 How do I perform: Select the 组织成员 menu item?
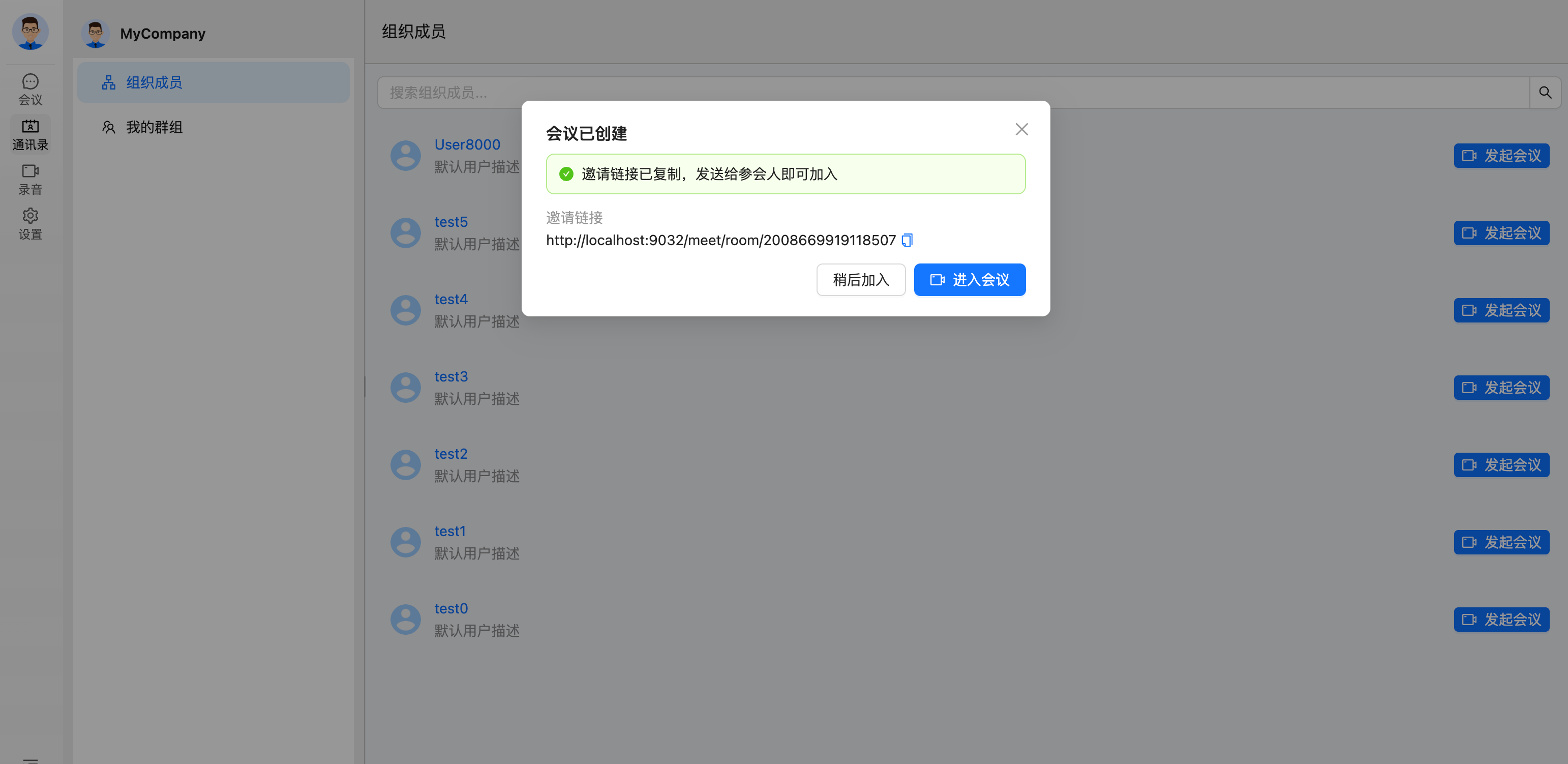[213, 82]
